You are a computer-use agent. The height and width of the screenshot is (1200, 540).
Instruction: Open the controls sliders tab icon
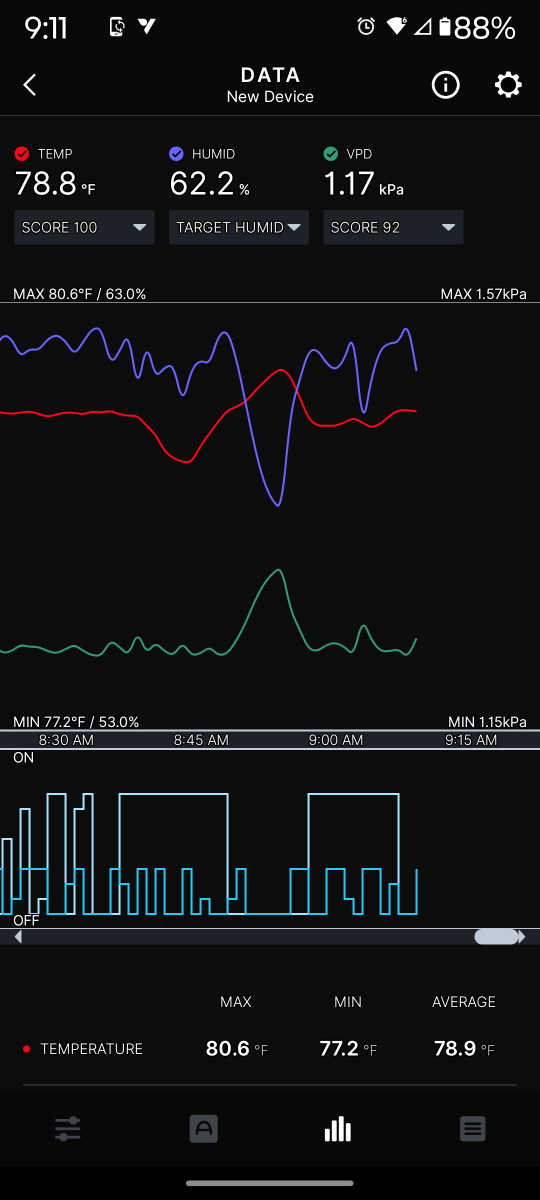pos(68,1129)
